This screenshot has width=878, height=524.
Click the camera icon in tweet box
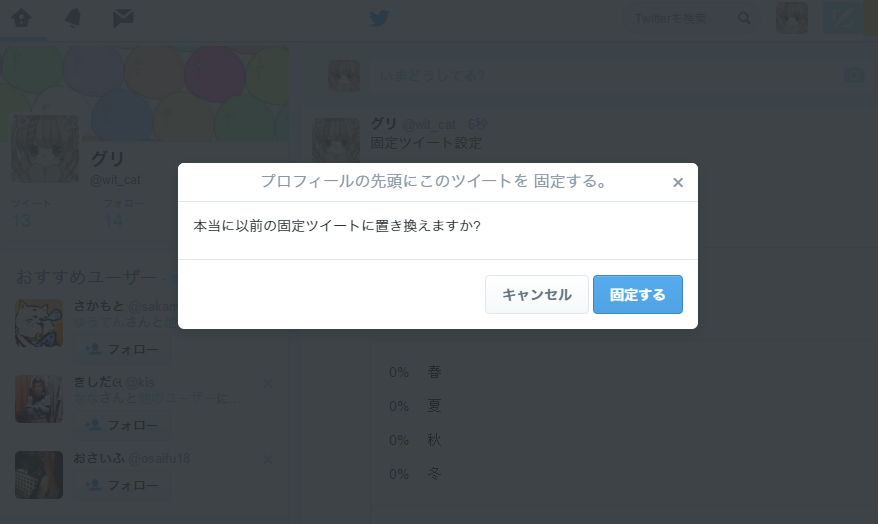tap(854, 75)
